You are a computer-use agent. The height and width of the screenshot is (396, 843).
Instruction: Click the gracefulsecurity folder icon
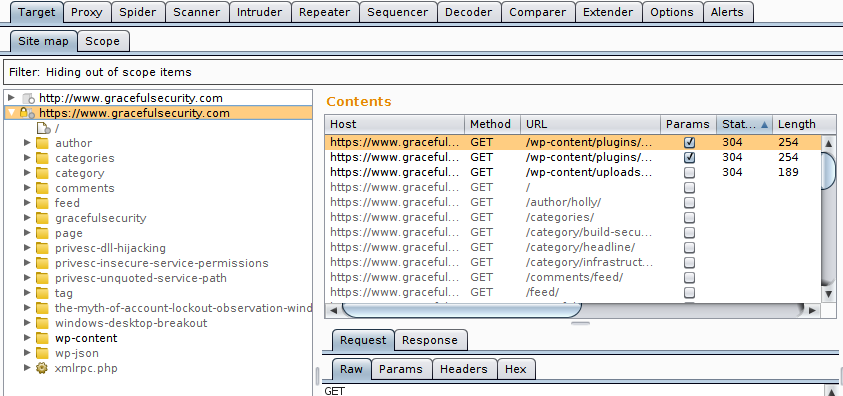42,218
